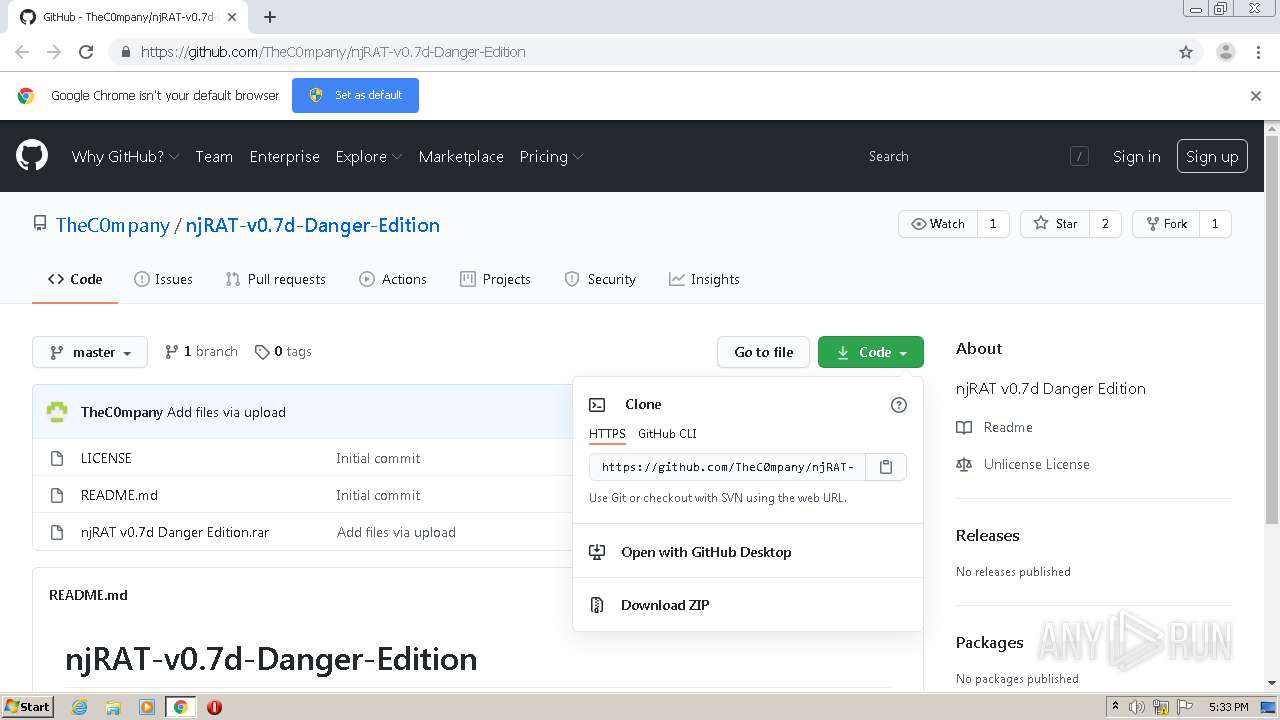Bookmark this page with star icon

pos(1186,52)
